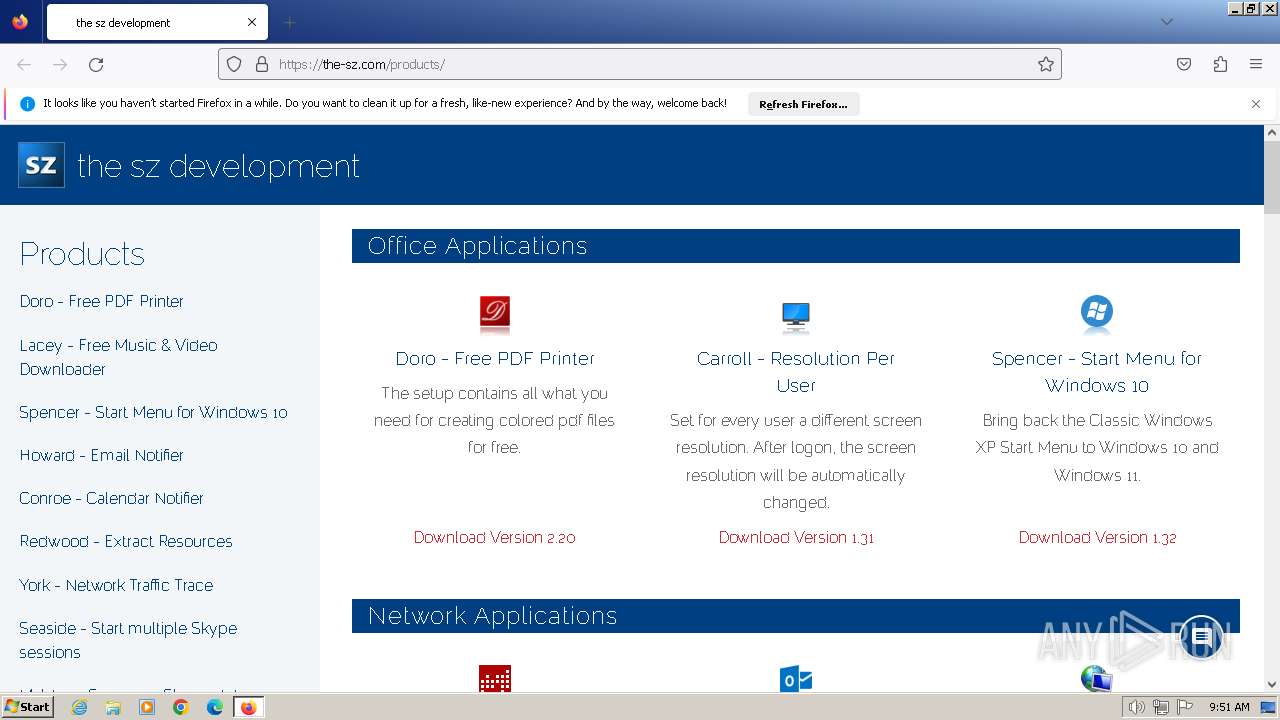Viewport: 1280px width, 720px height.
Task: Open the Firefox hamburger application menu
Action: [x=1256, y=64]
